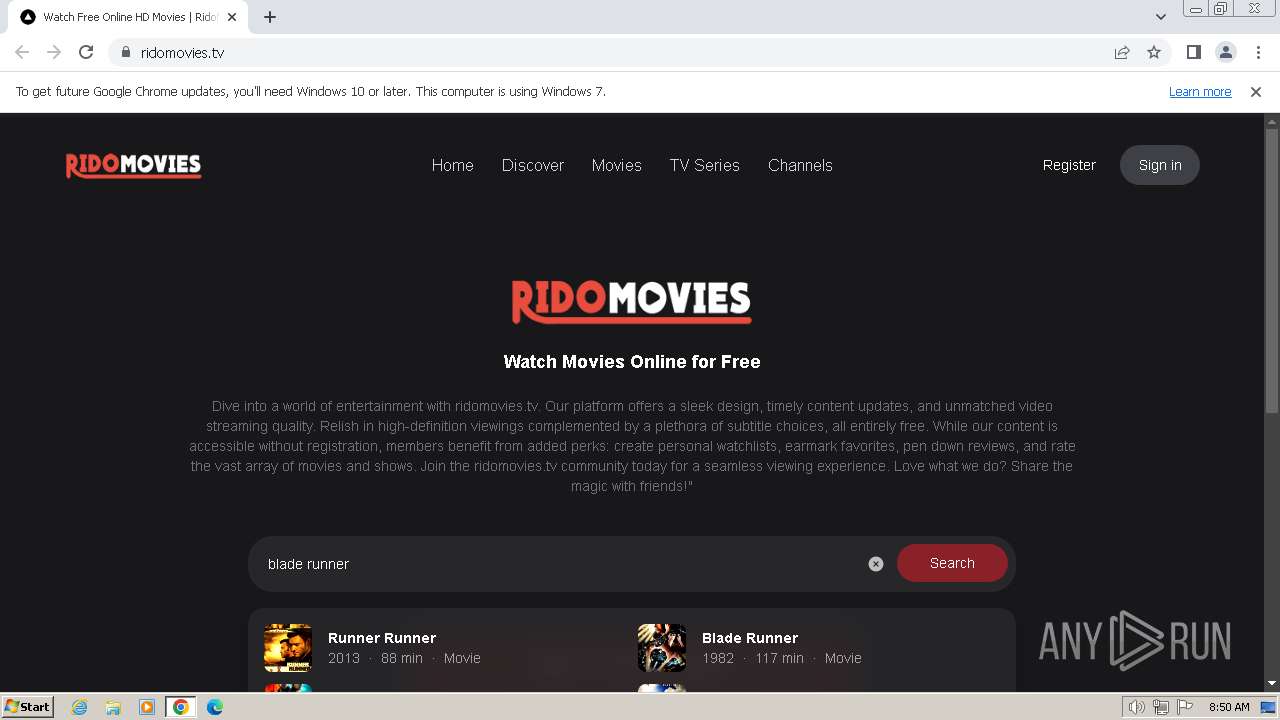This screenshot has width=1280, height=720.
Task: Click the search input with blade runner
Action: [560, 564]
